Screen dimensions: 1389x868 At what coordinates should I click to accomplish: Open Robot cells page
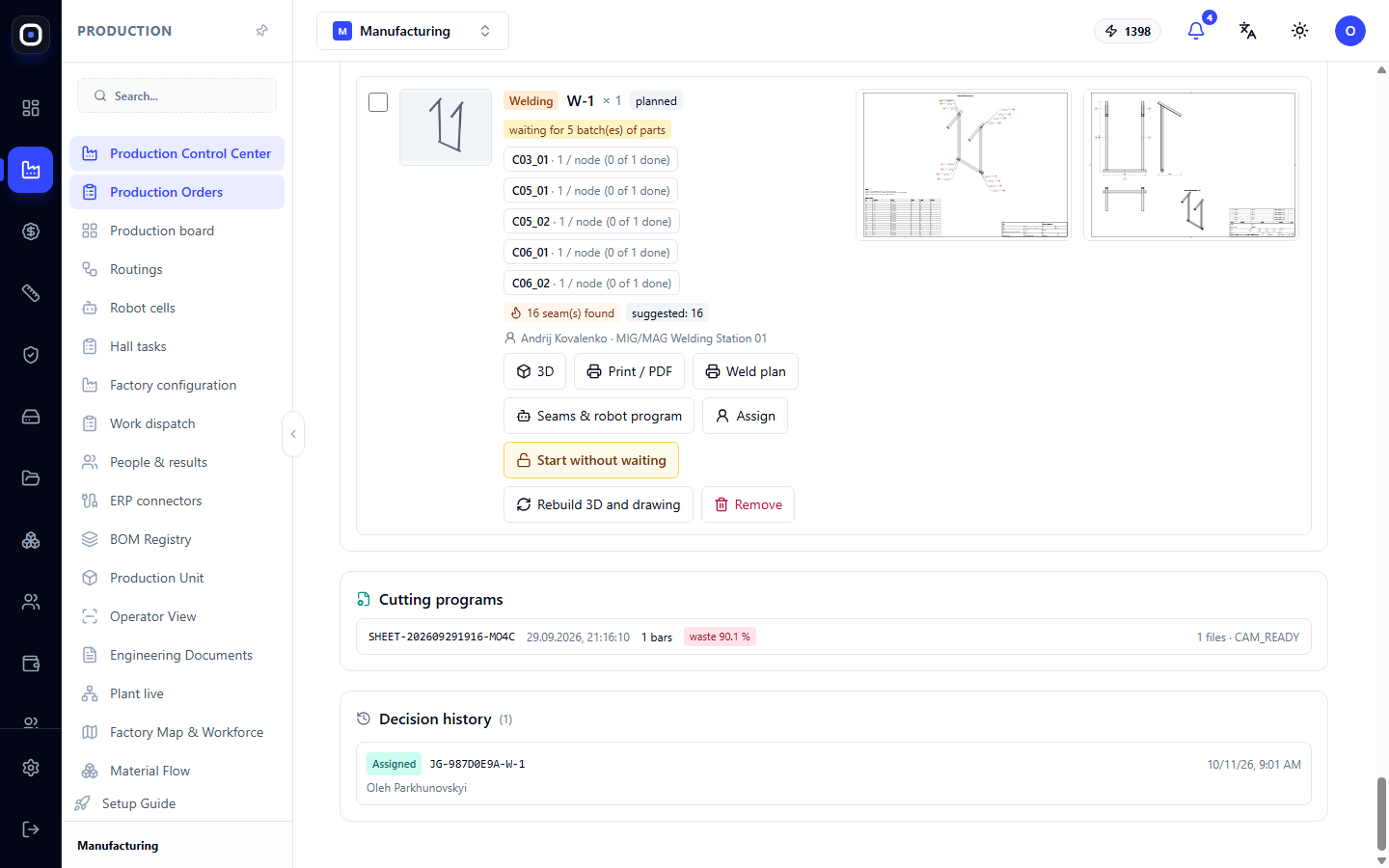[x=177, y=308]
